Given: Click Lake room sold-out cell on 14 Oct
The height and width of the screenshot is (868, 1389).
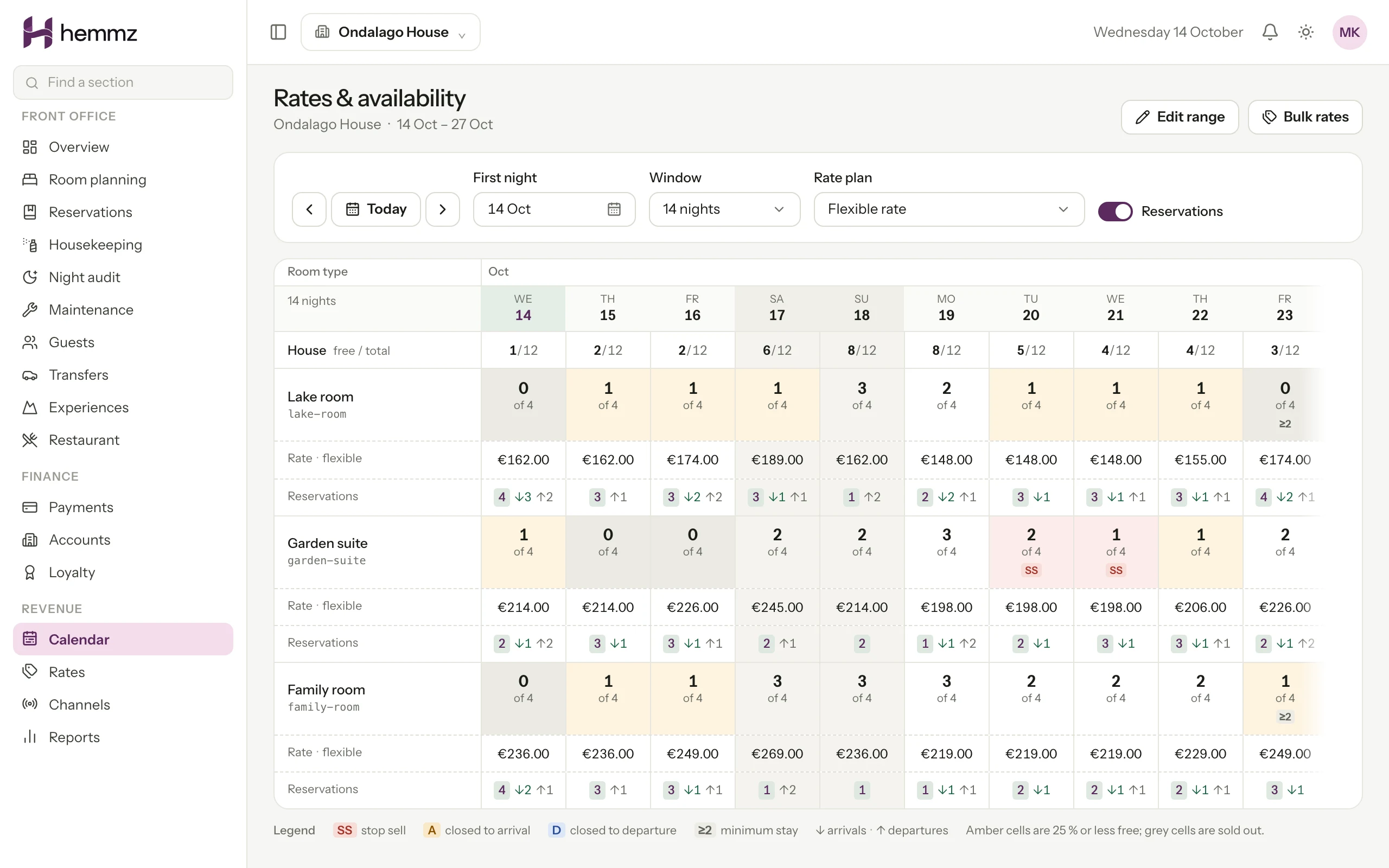Looking at the screenshot, I should [x=523, y=405].
